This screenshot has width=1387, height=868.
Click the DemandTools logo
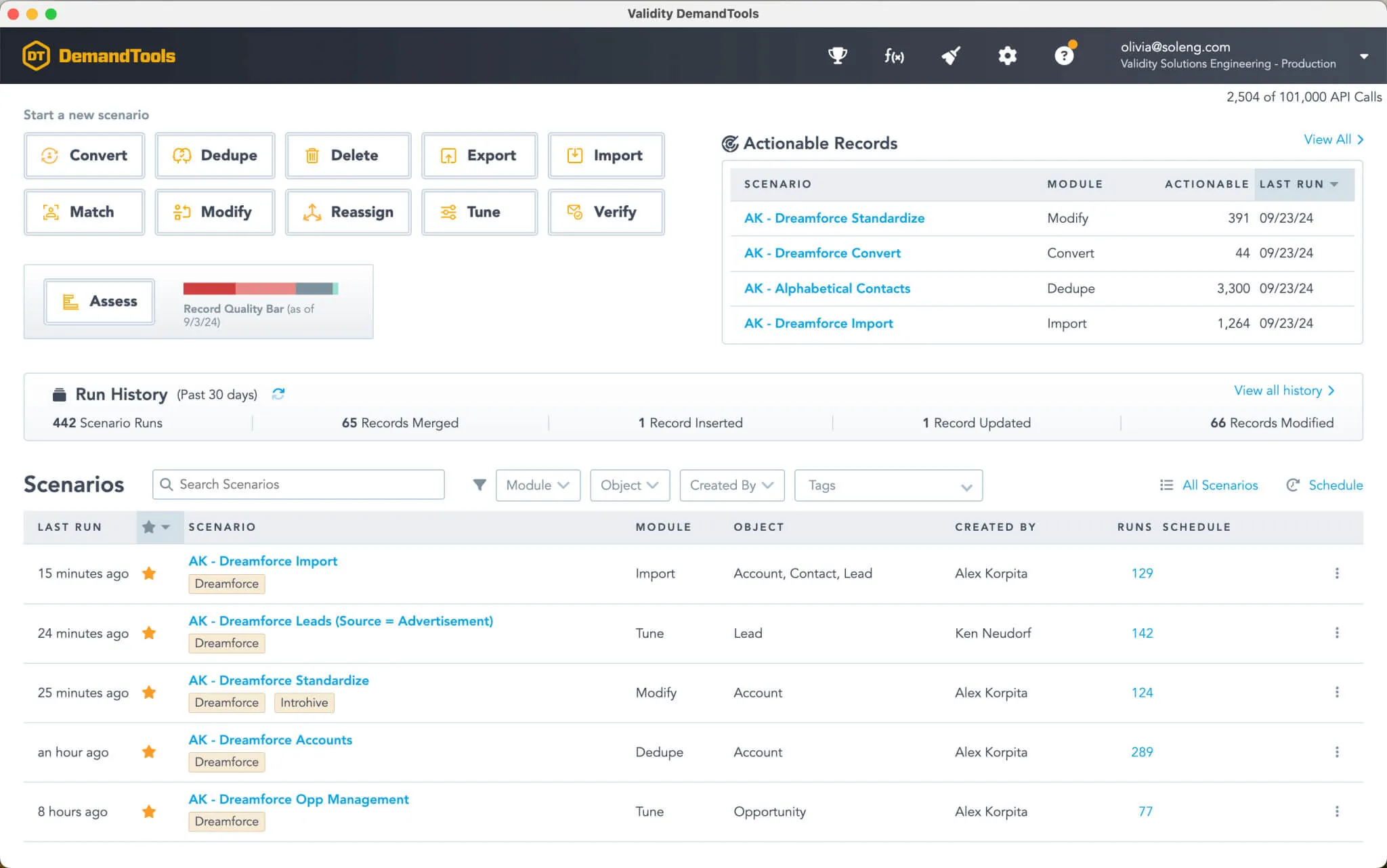coord(99,56)
